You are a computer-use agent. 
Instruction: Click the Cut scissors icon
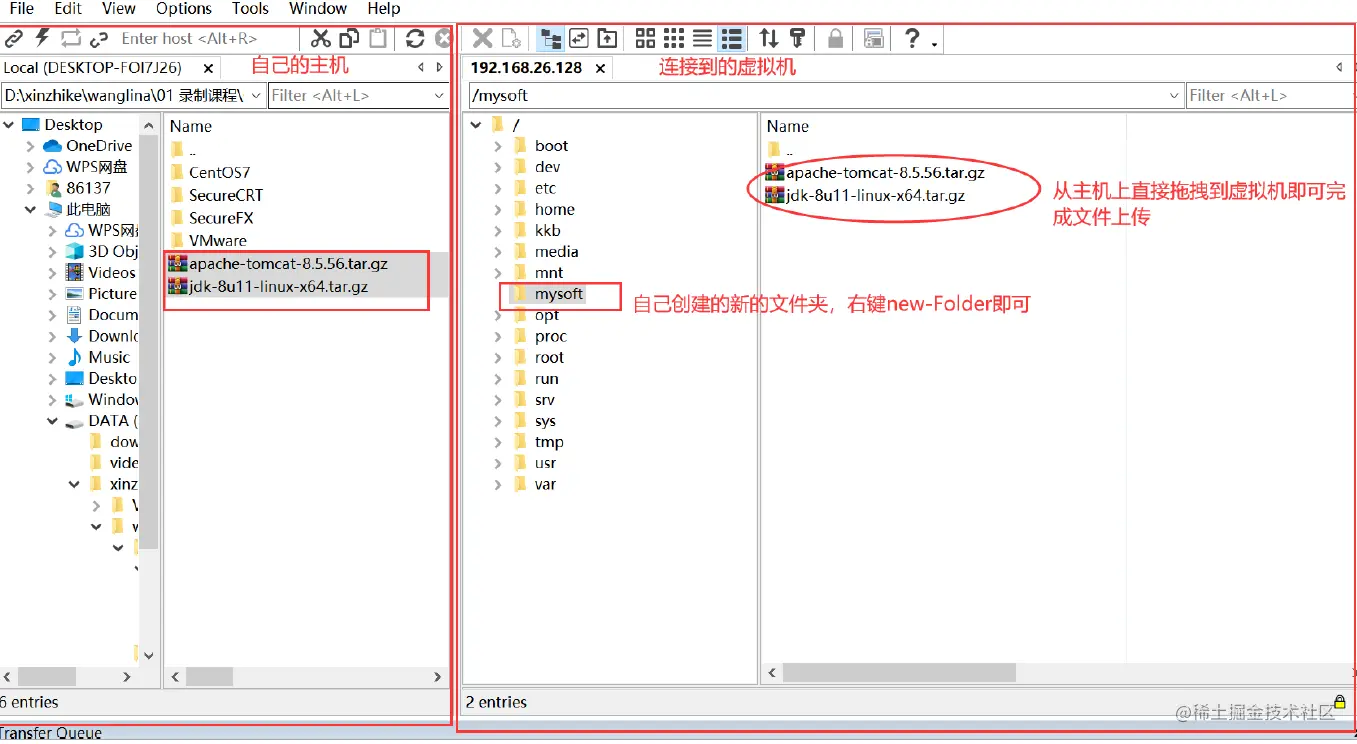(x=320, y=38)
